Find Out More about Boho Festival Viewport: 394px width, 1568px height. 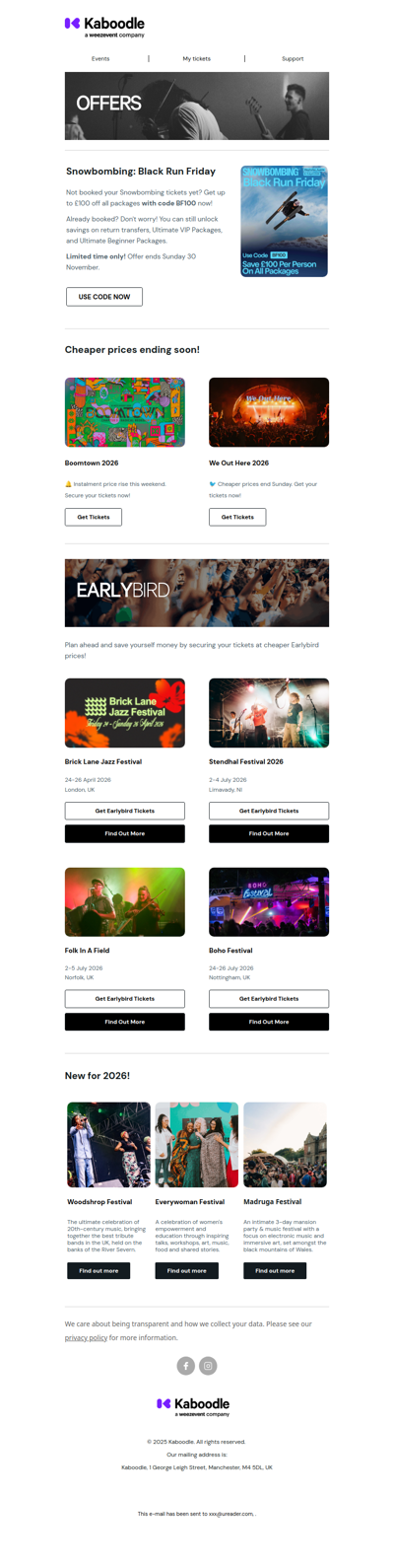point(269,1022)
